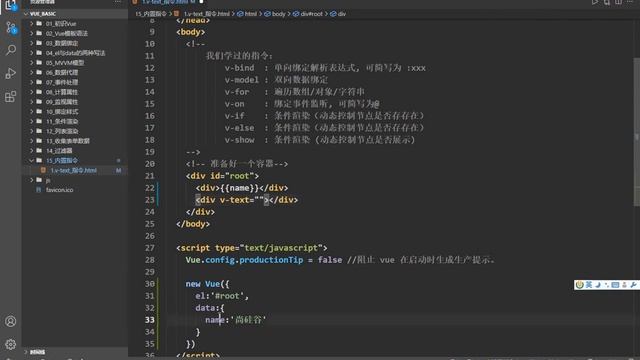640x360 pixels.
Task: Place cursor inside v-text empty quotes
Action: (259, 200)
